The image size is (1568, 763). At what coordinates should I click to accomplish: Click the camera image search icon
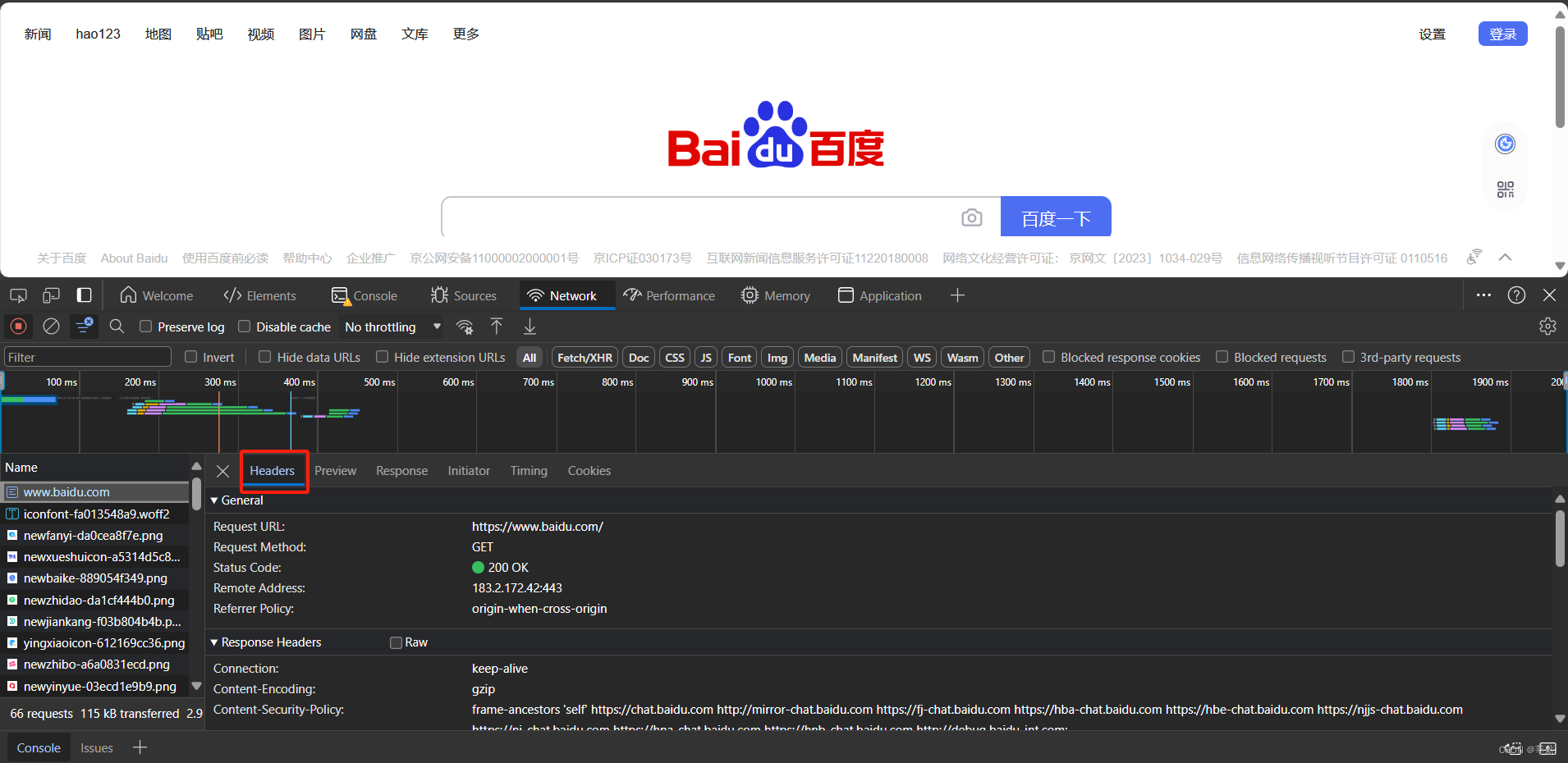(972, 217)
